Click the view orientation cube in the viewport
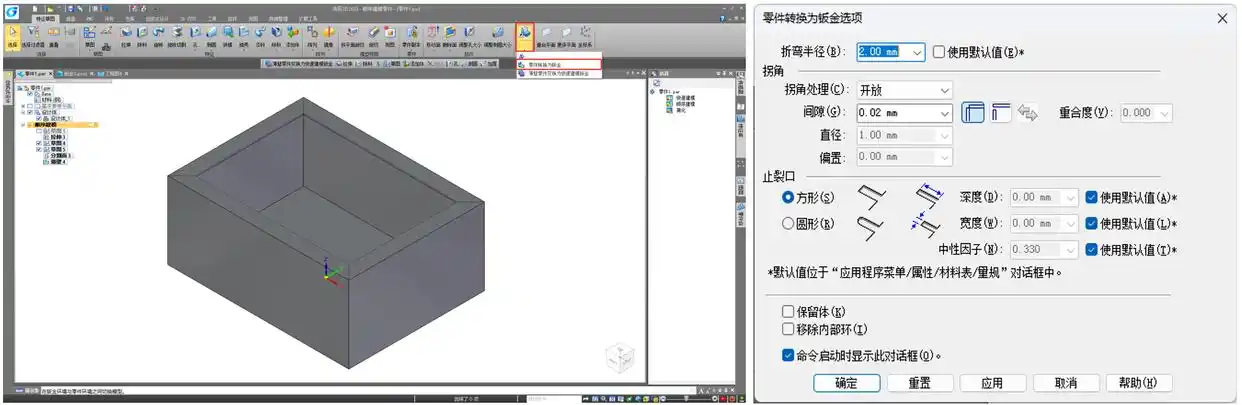The image size is (1242, 405). click(x=620, y=356)
